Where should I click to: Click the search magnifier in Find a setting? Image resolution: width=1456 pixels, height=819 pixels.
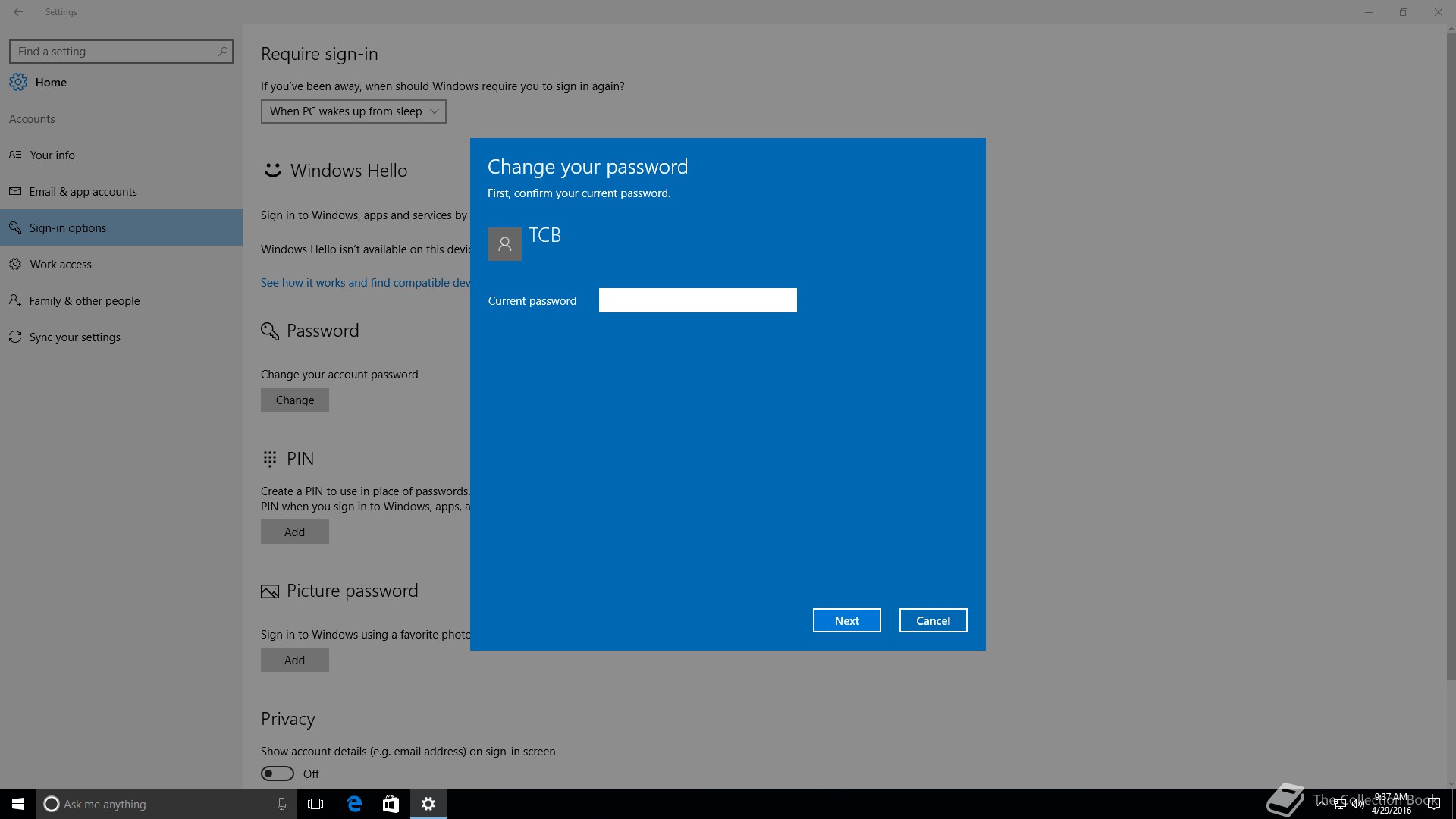[222, 52]
